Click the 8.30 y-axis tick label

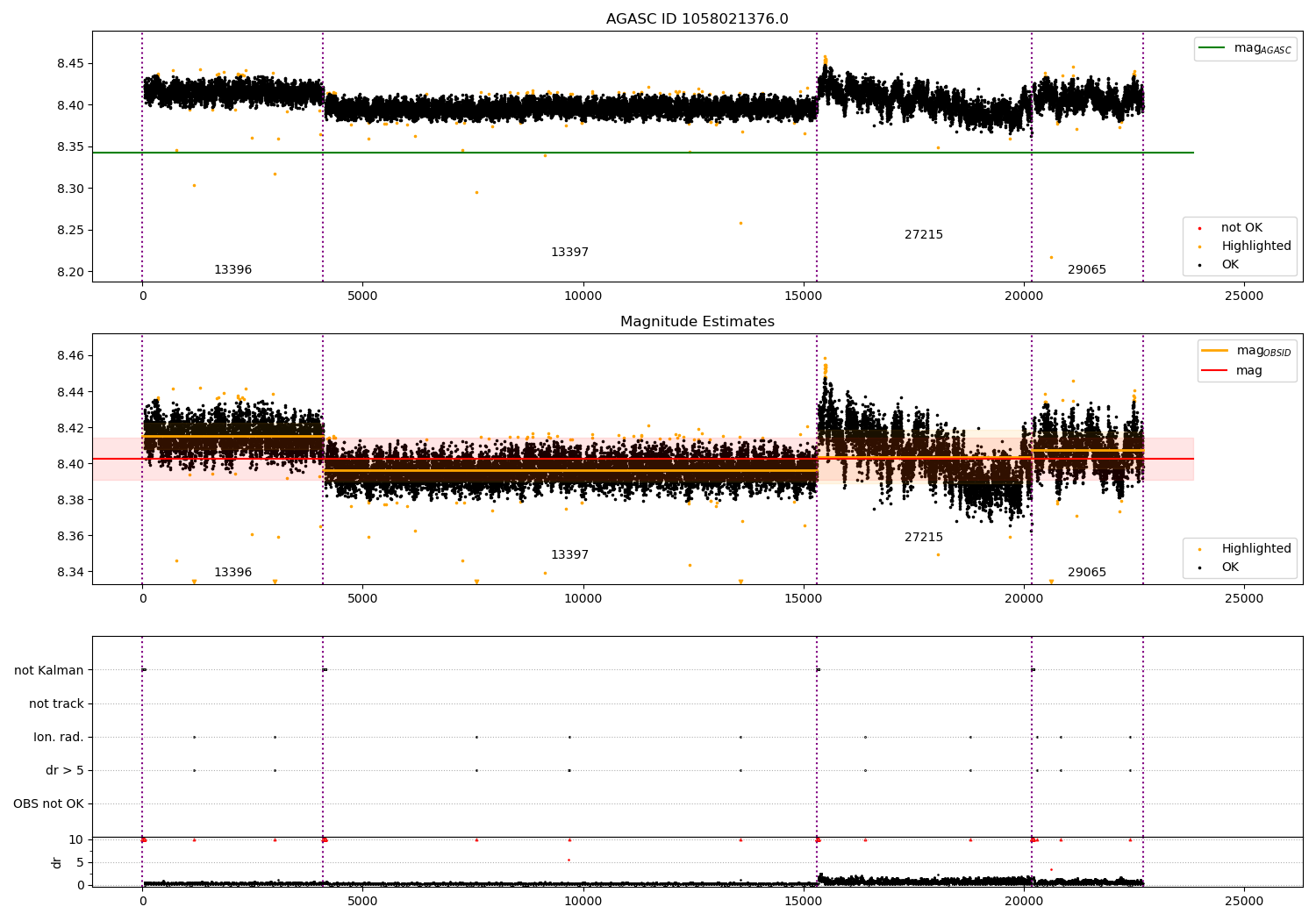69,189
